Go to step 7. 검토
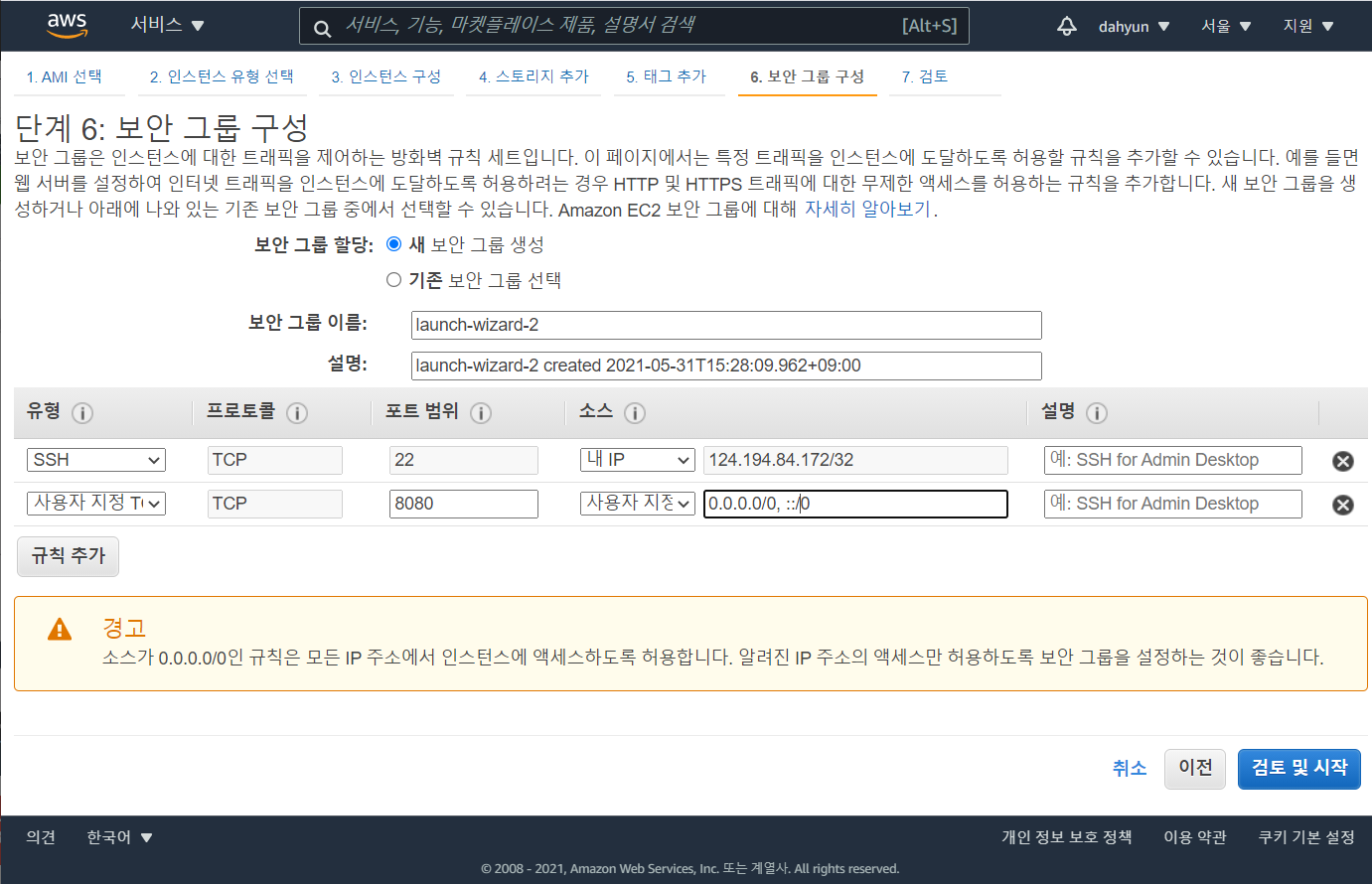 (925, 76)
